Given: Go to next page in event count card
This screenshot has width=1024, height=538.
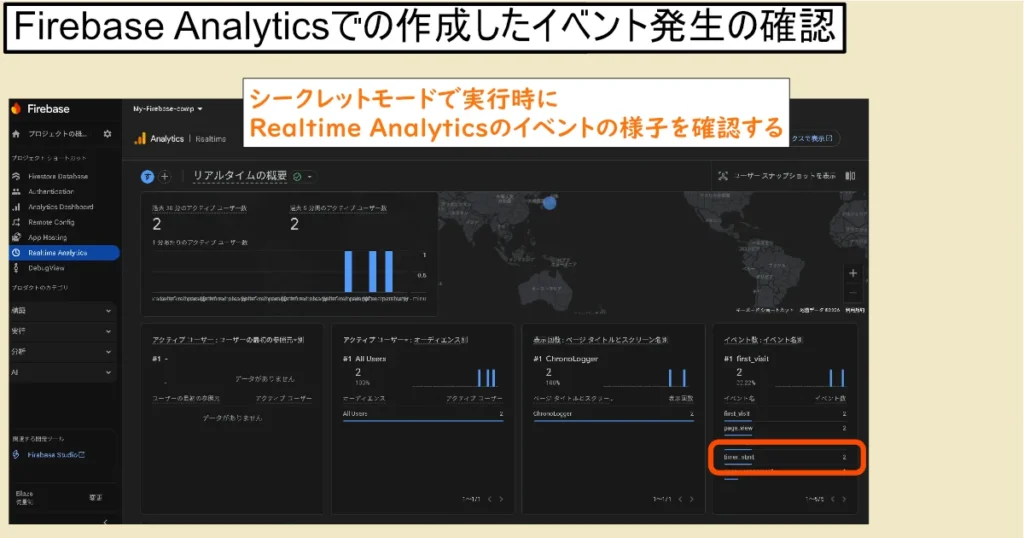Looking at the screenshot, I should (844, 499).
